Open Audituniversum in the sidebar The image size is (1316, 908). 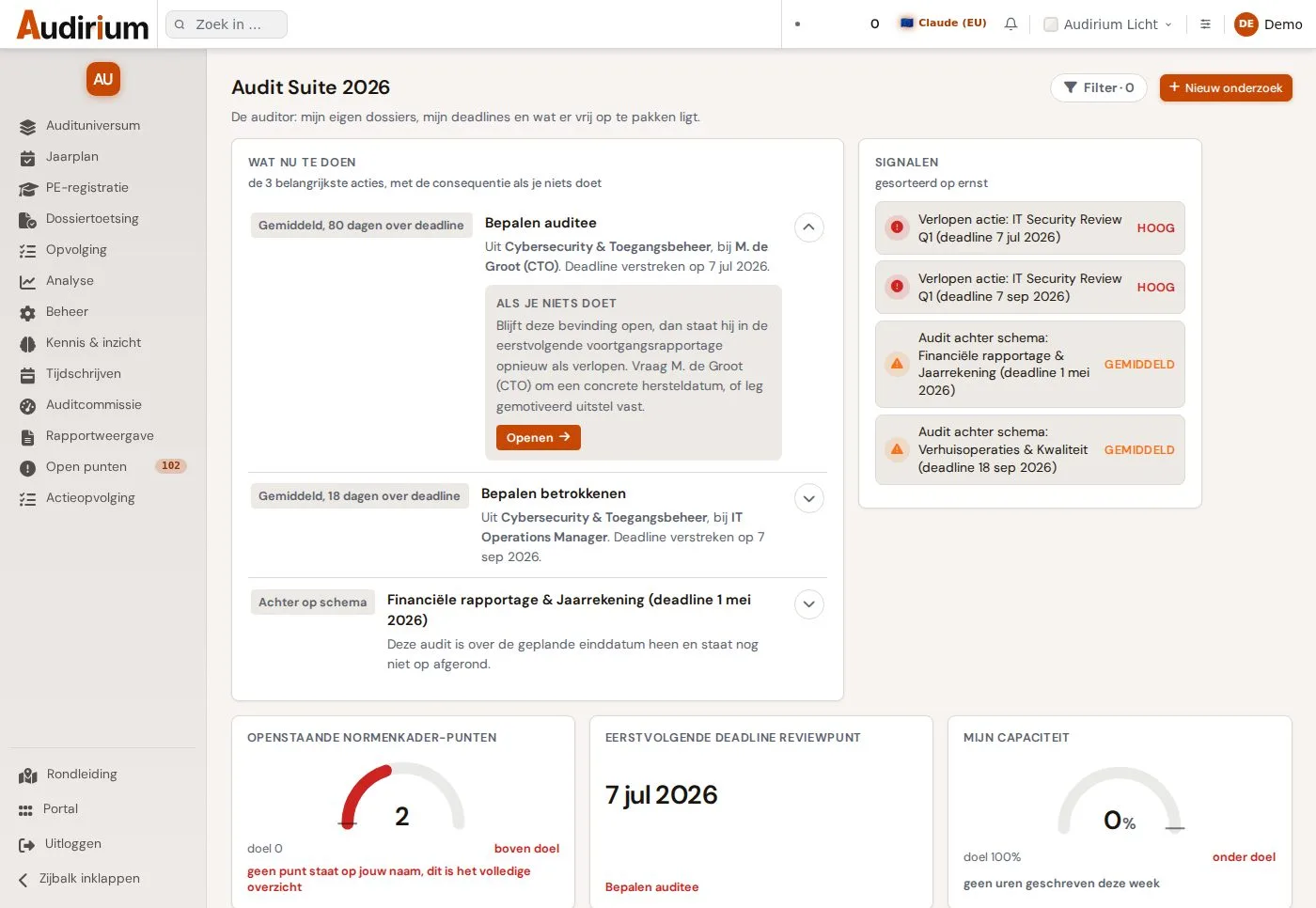click(x=93, y=126)
